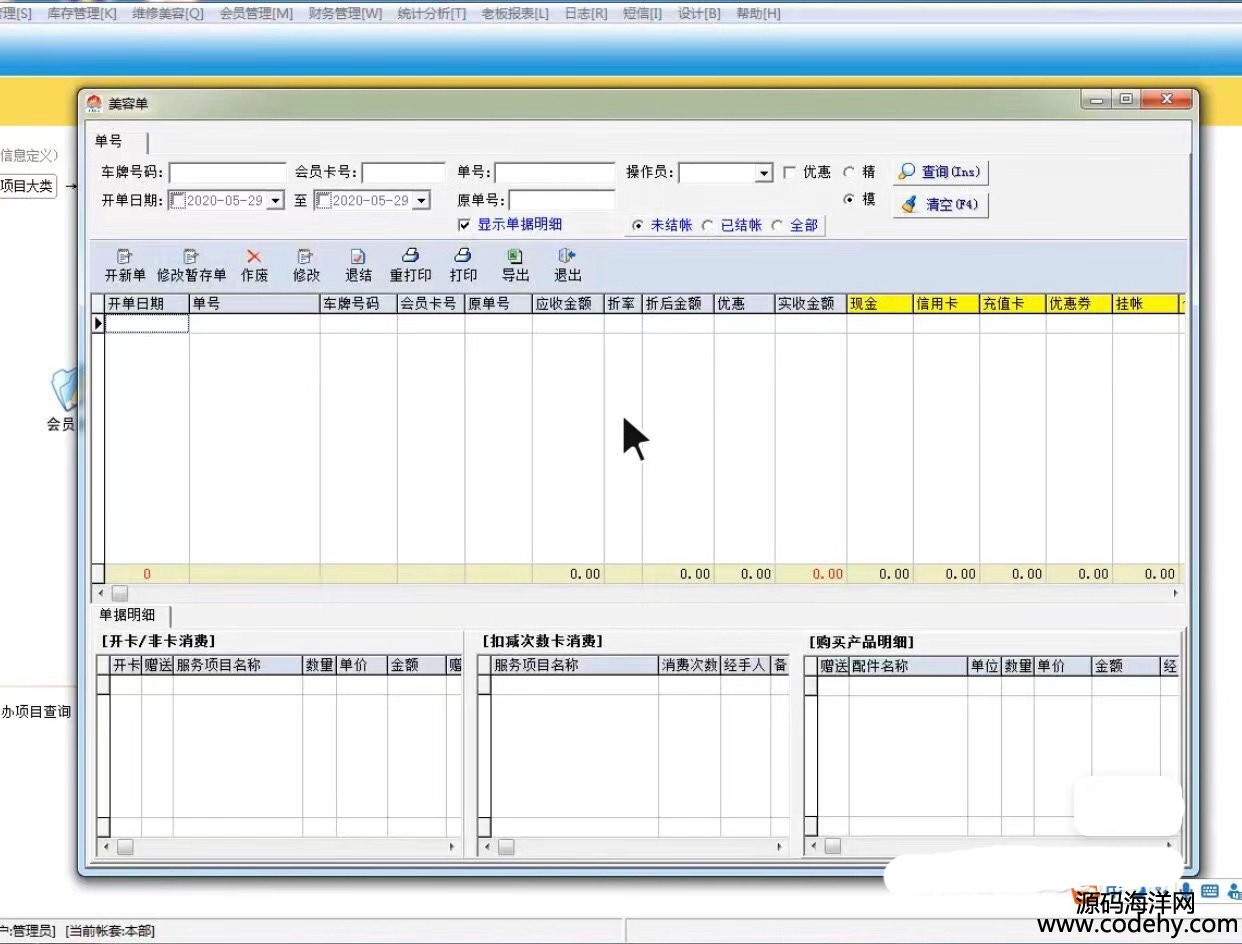
Task: Toggle the 优惠 checkbox
Action: pyautogui.click(x=790, y=173)
